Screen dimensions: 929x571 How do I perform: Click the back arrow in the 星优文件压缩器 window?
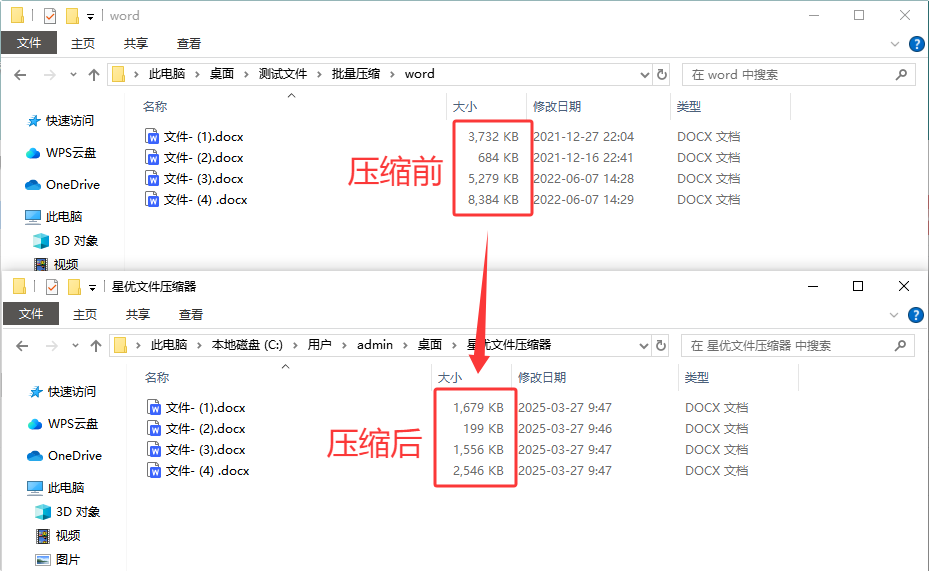point(22,346)
